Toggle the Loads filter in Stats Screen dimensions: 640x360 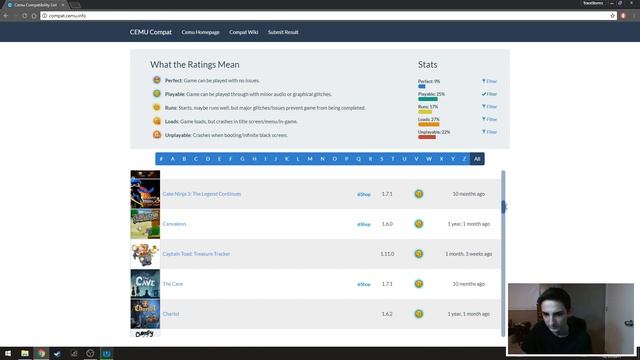(489, 119)
